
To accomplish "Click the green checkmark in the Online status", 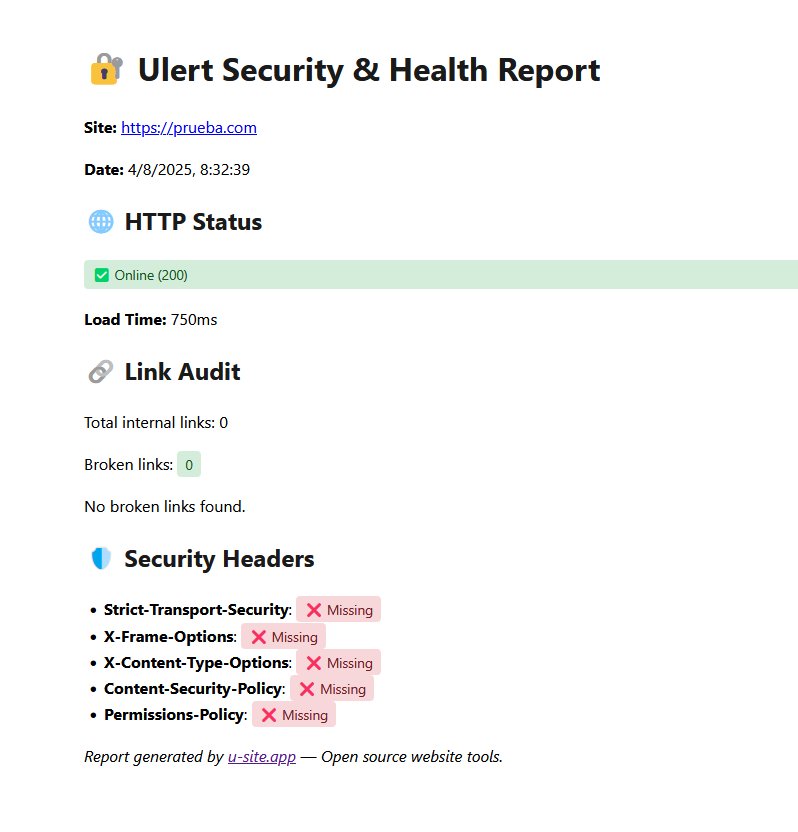I will 102,275.
